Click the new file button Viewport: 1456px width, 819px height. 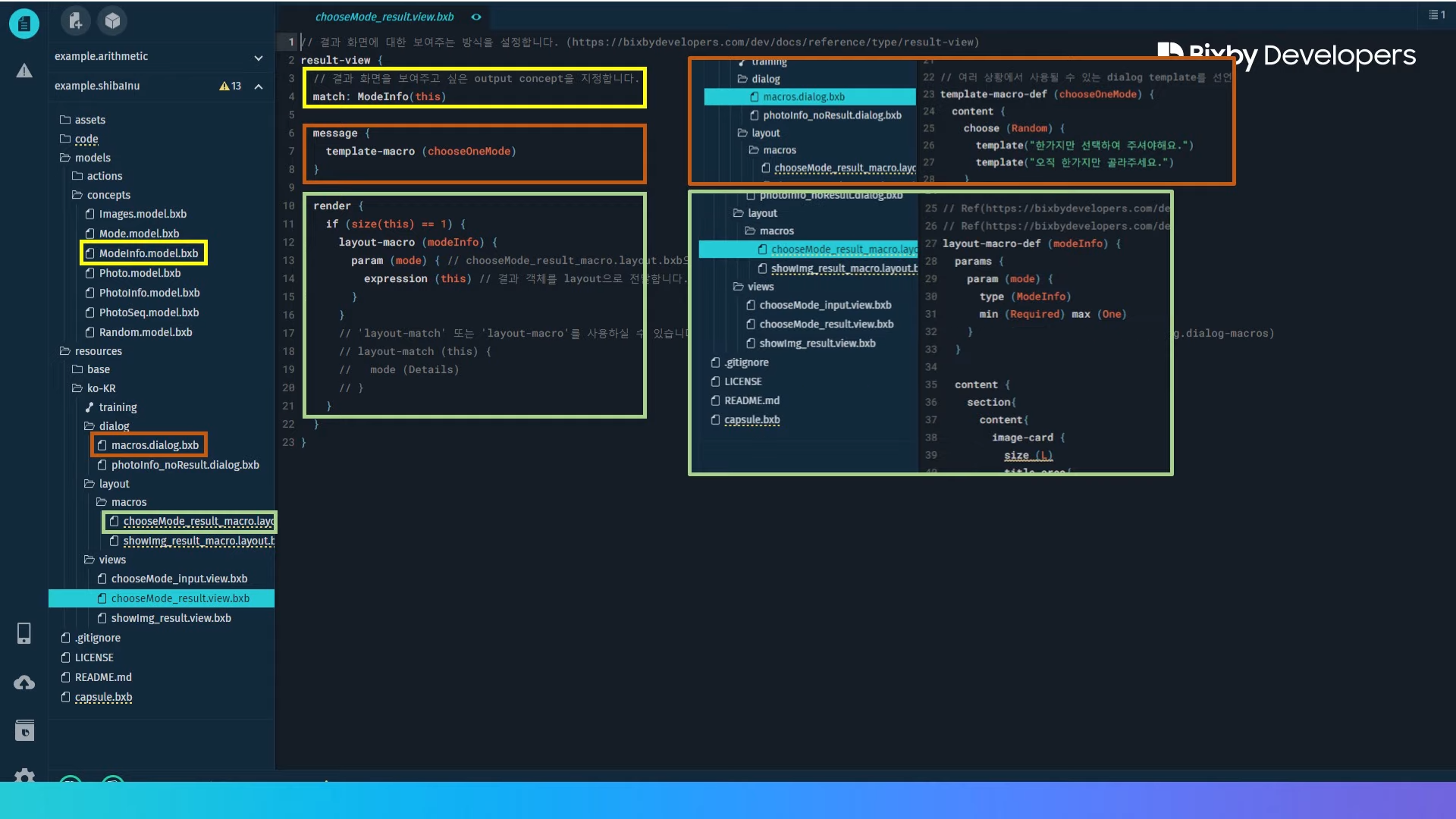(x=75, y=21)
